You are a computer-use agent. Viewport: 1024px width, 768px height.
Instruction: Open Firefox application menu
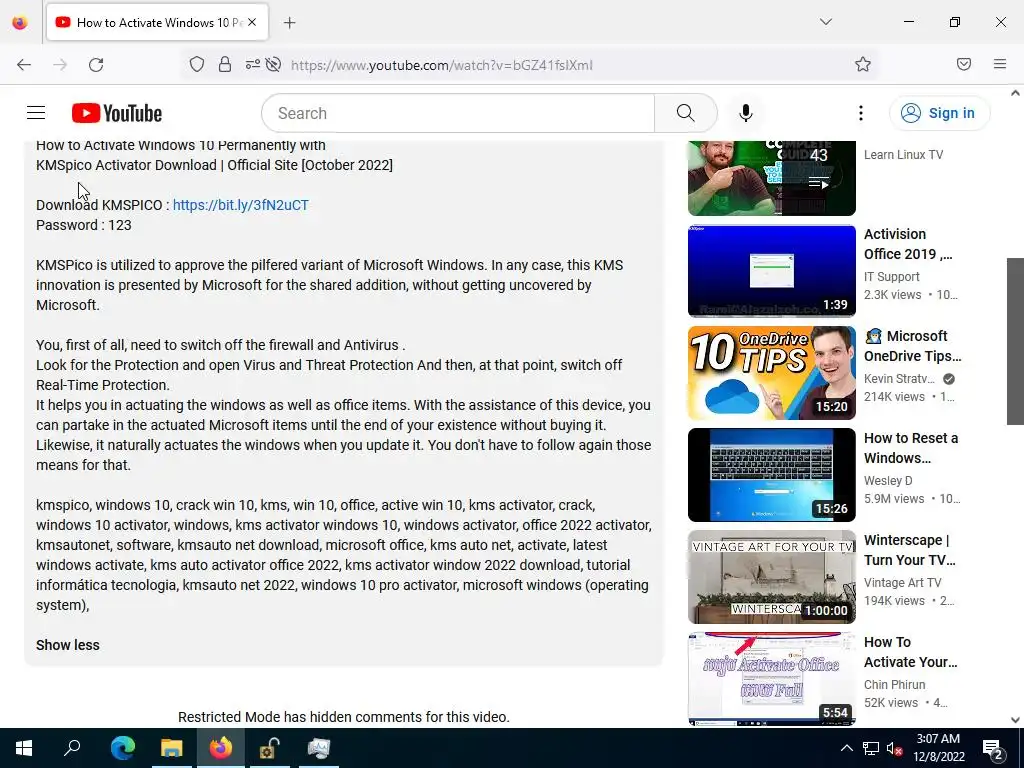pyautogui.click(x=999, y=64)
